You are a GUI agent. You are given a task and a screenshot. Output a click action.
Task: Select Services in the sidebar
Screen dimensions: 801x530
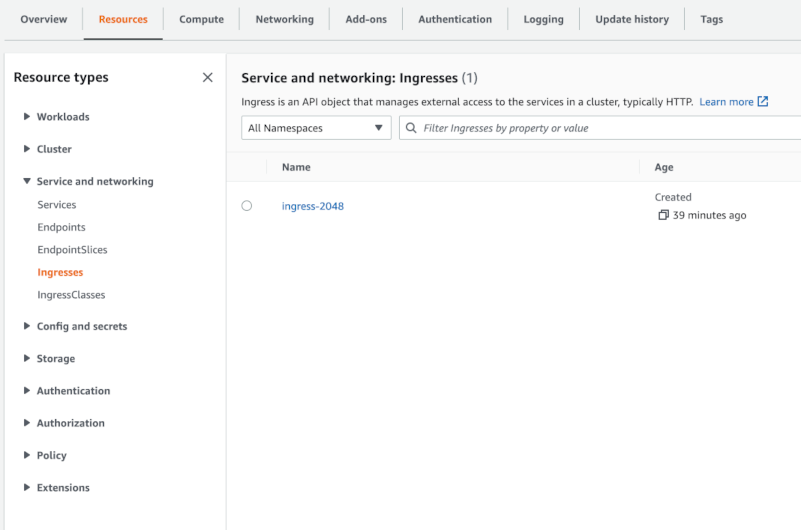57,205
